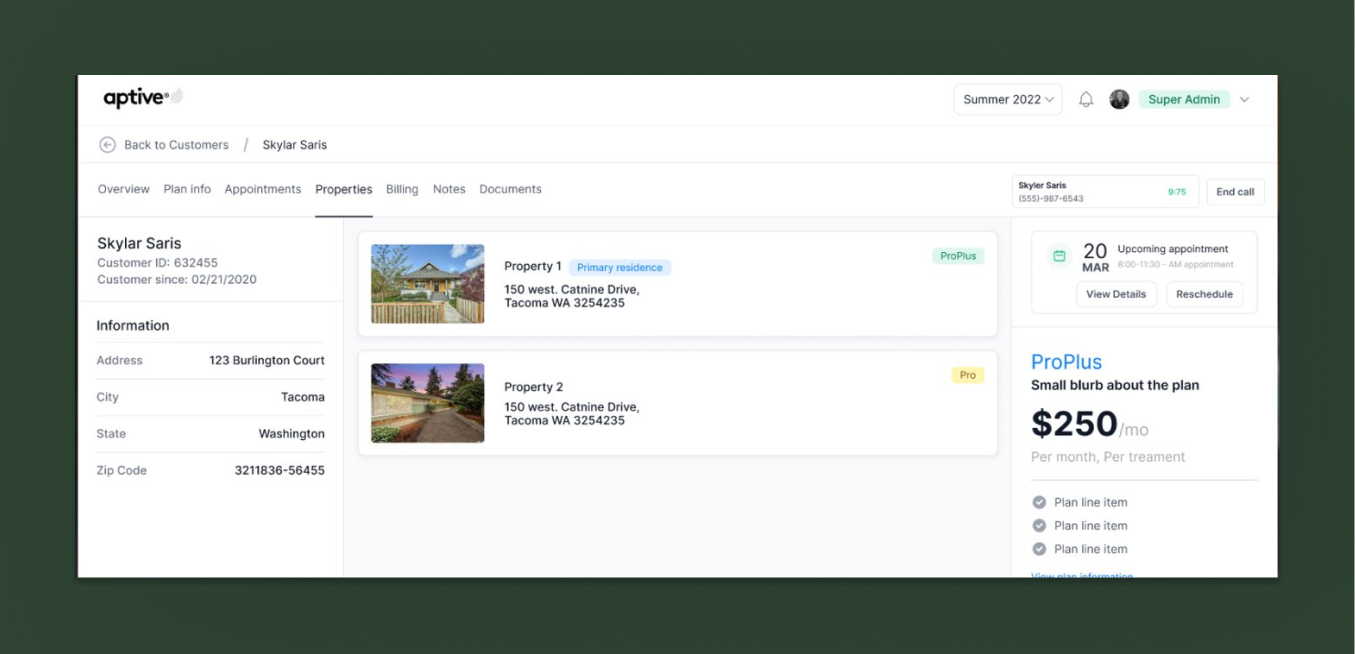The image size is (1355, 654).
Task: Open the Notes tab
Action: point(449,189)
